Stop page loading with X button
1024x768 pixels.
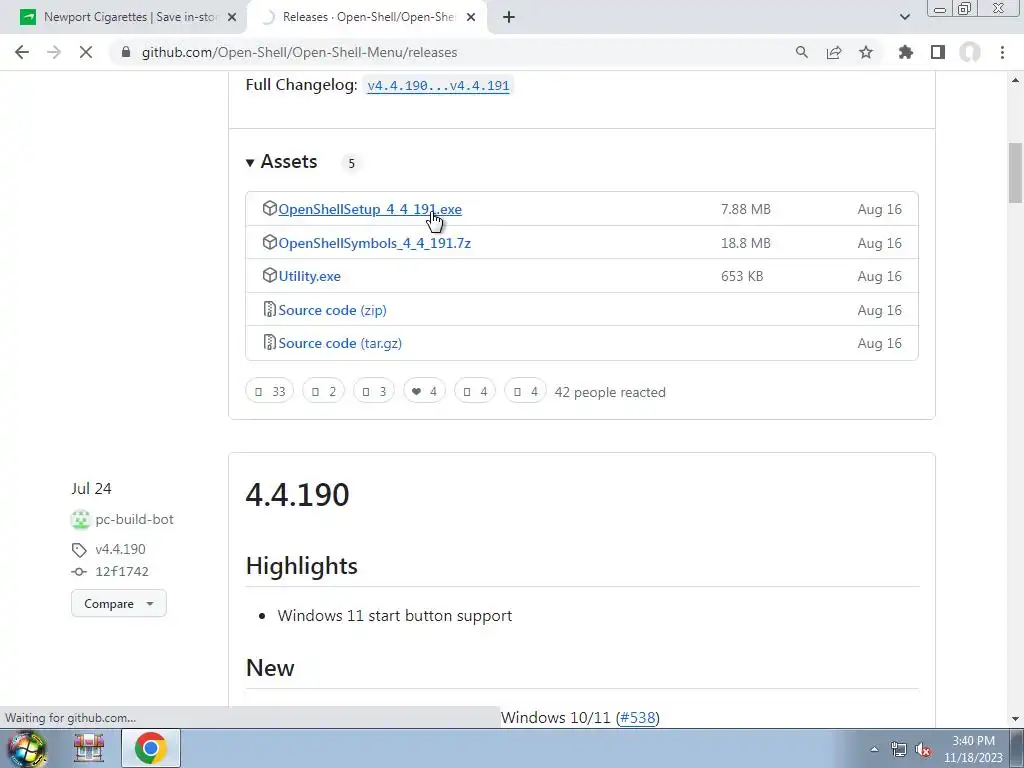(x=86, y=52)
